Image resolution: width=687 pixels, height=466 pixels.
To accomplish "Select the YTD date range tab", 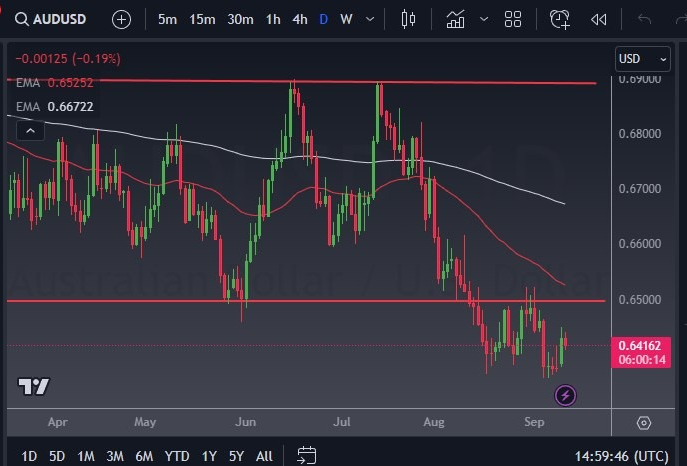I will tap(177, 456).
